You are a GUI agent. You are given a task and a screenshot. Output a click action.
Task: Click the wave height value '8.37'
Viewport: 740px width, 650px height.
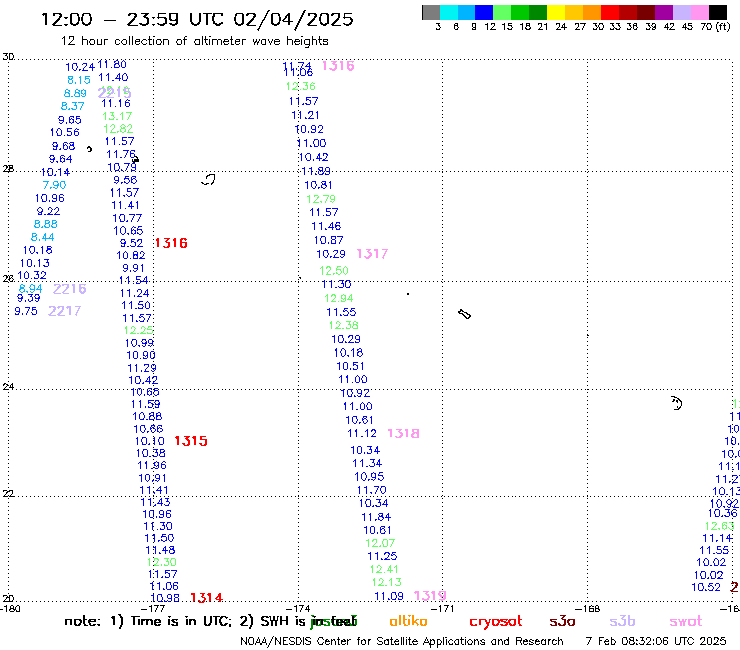(x=72, y=106)
